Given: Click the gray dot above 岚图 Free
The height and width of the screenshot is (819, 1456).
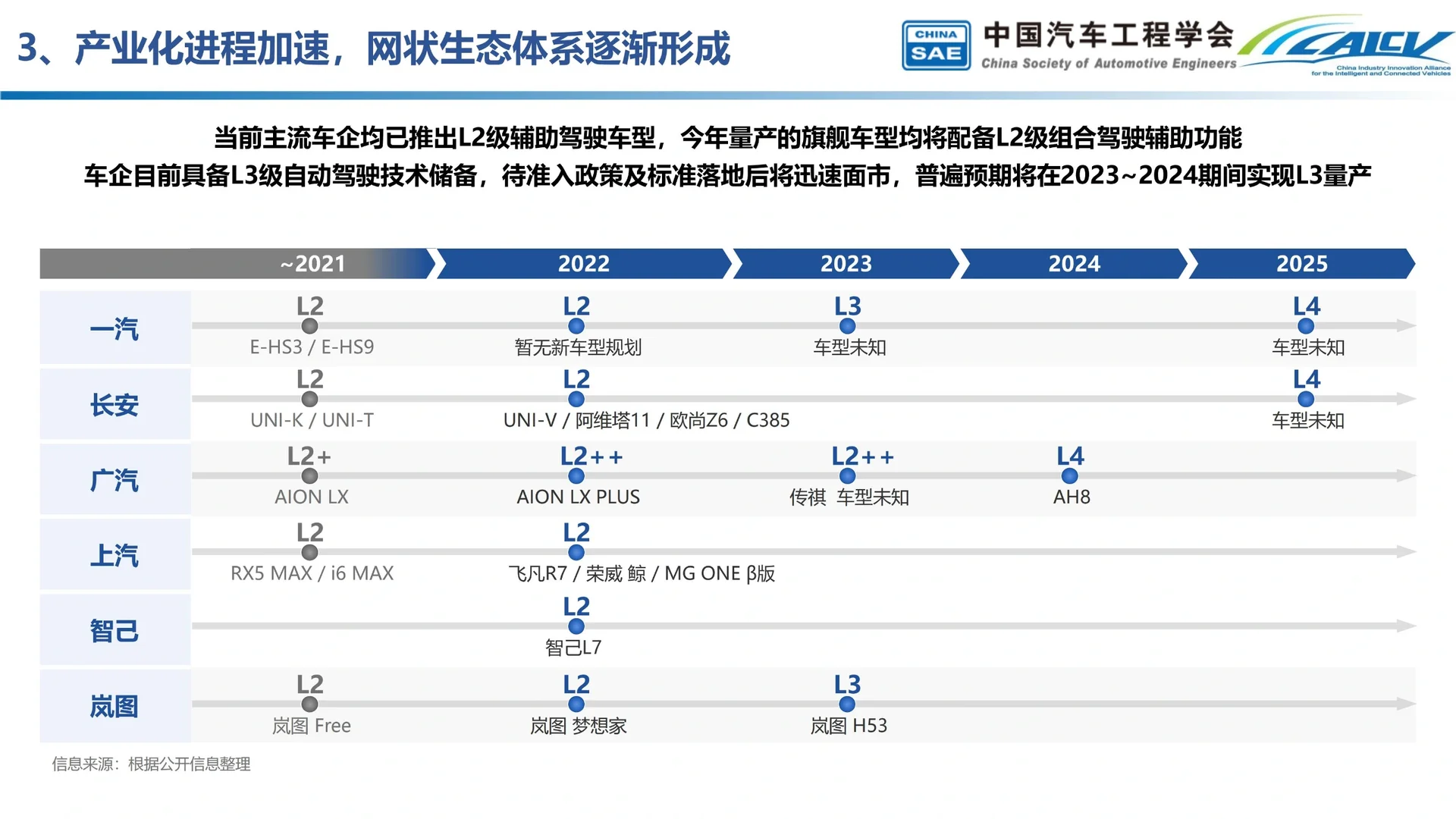Looking at the screenshot, I should point(309,704).
